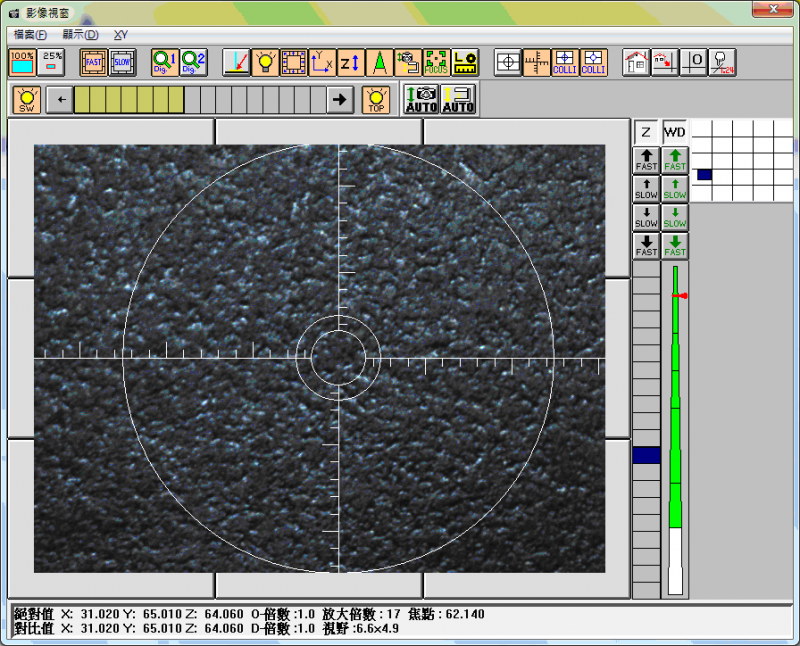Click the square frame edge-points icon
The height and width of the screenshot is (646, 800).
294,63
